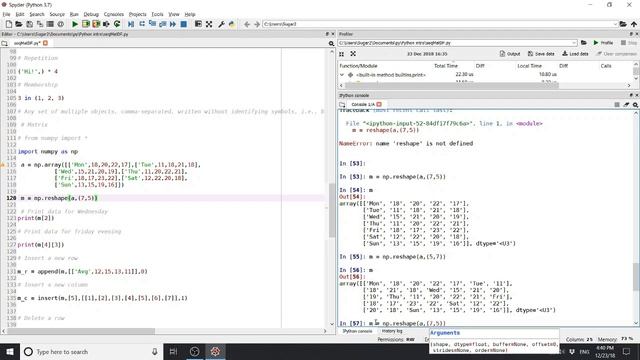640x360 pixels.
Task: Click console magnifier icon
Action: 635,105
